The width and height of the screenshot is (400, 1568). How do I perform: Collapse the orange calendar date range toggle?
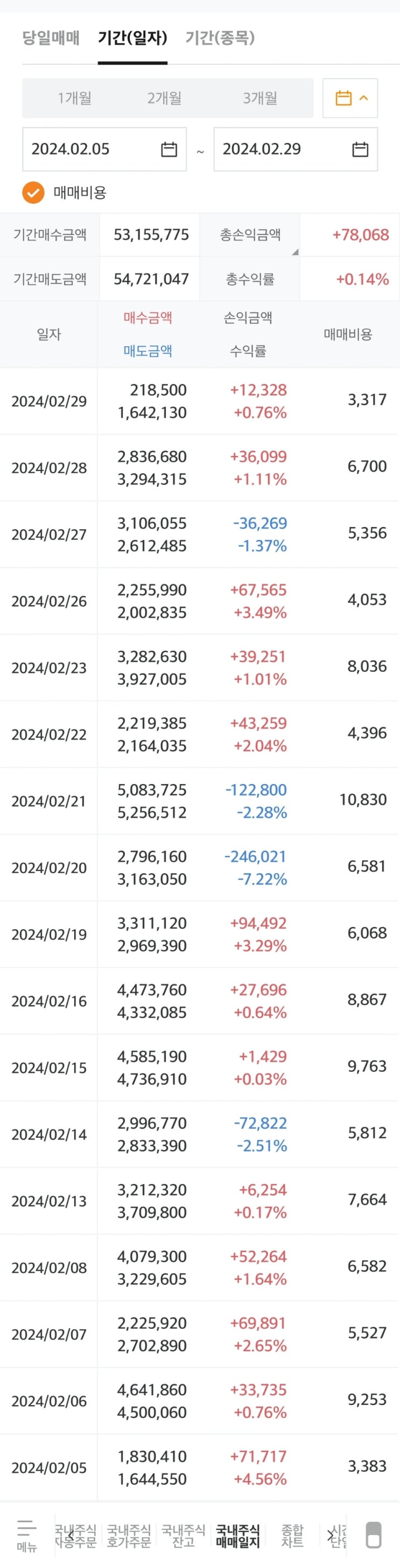coord(350,98)
